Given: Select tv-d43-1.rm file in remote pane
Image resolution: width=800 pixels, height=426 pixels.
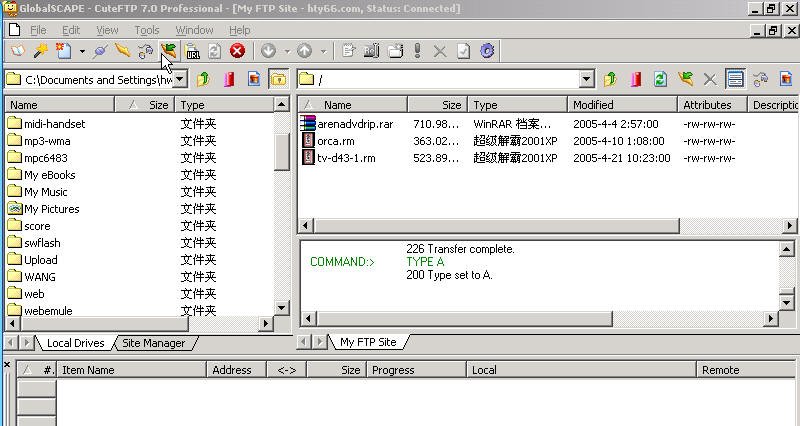Looking at the screenshot, I should pyautogui.click(x=346, y=158).
